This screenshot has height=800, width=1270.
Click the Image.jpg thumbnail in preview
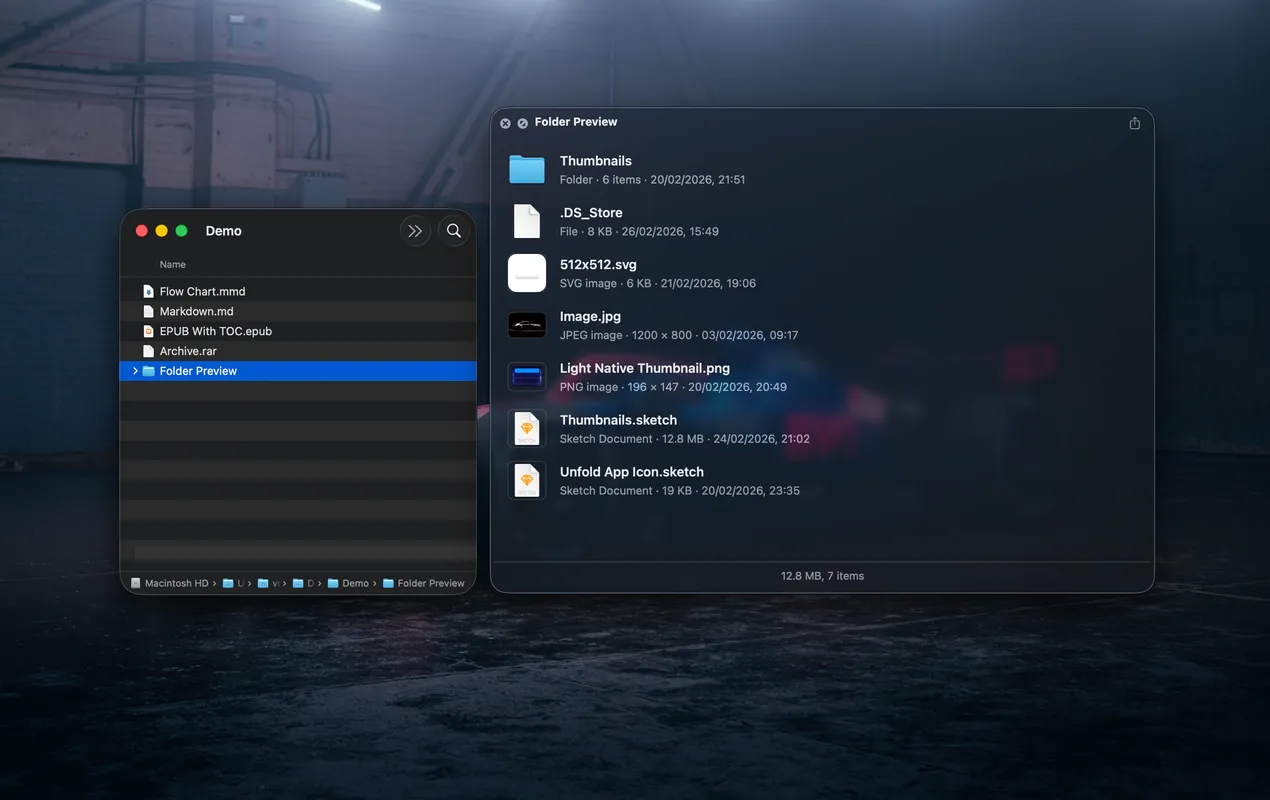526,325
